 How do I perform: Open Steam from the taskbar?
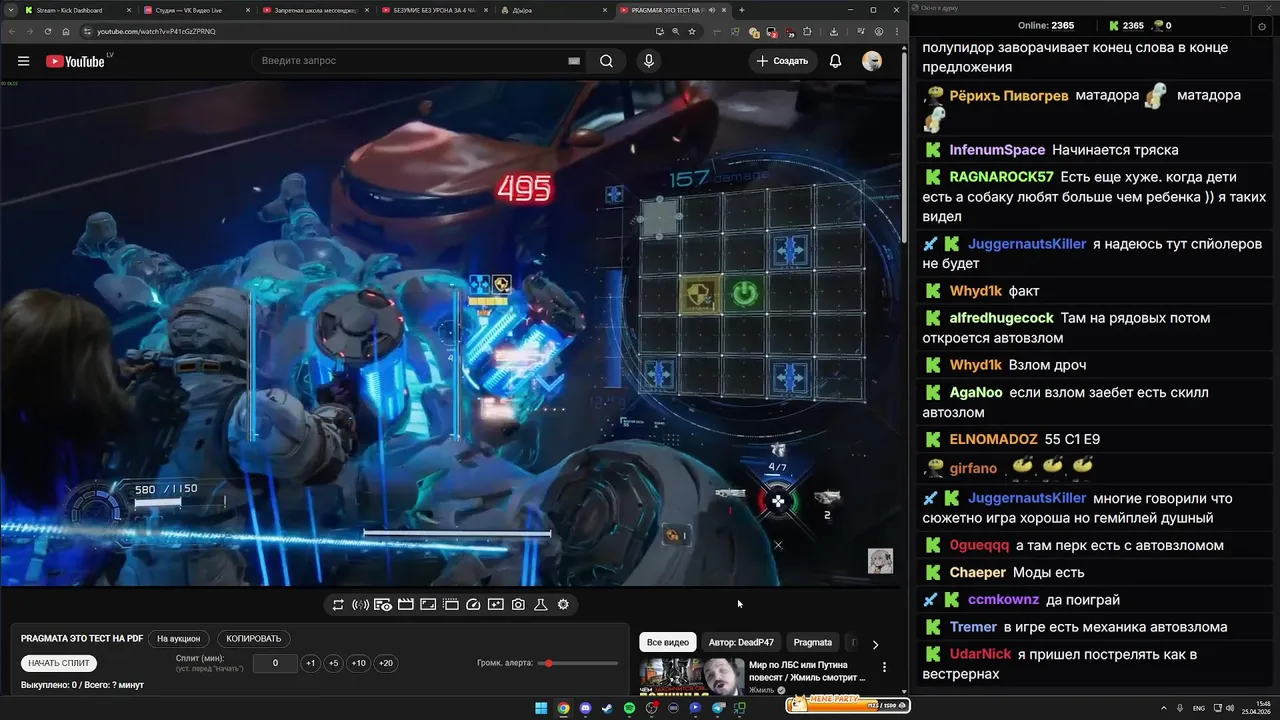(x=607, y=708)
